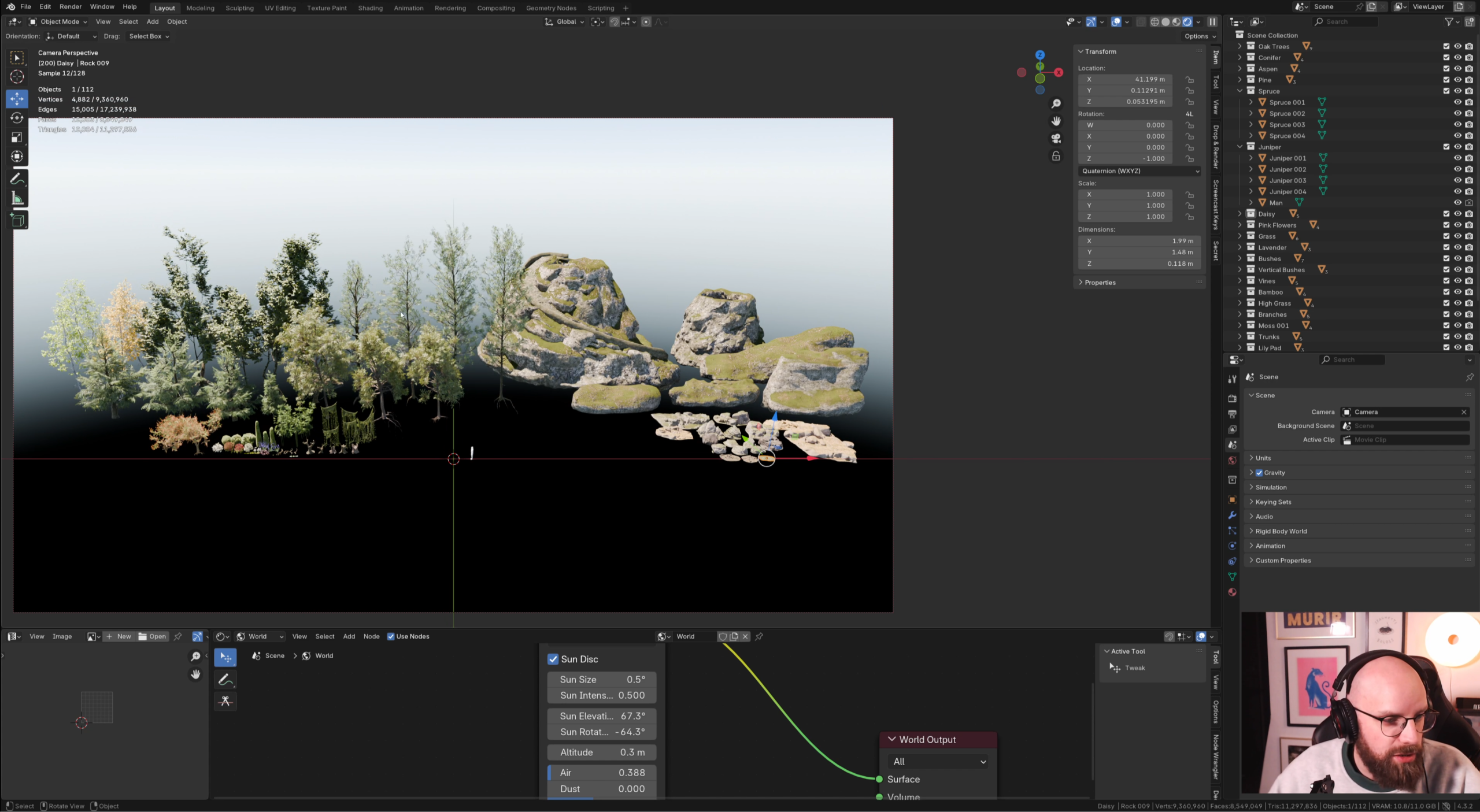Select the Move tool in viewport toolbar
1480x812 pixels.
point(17,98)
